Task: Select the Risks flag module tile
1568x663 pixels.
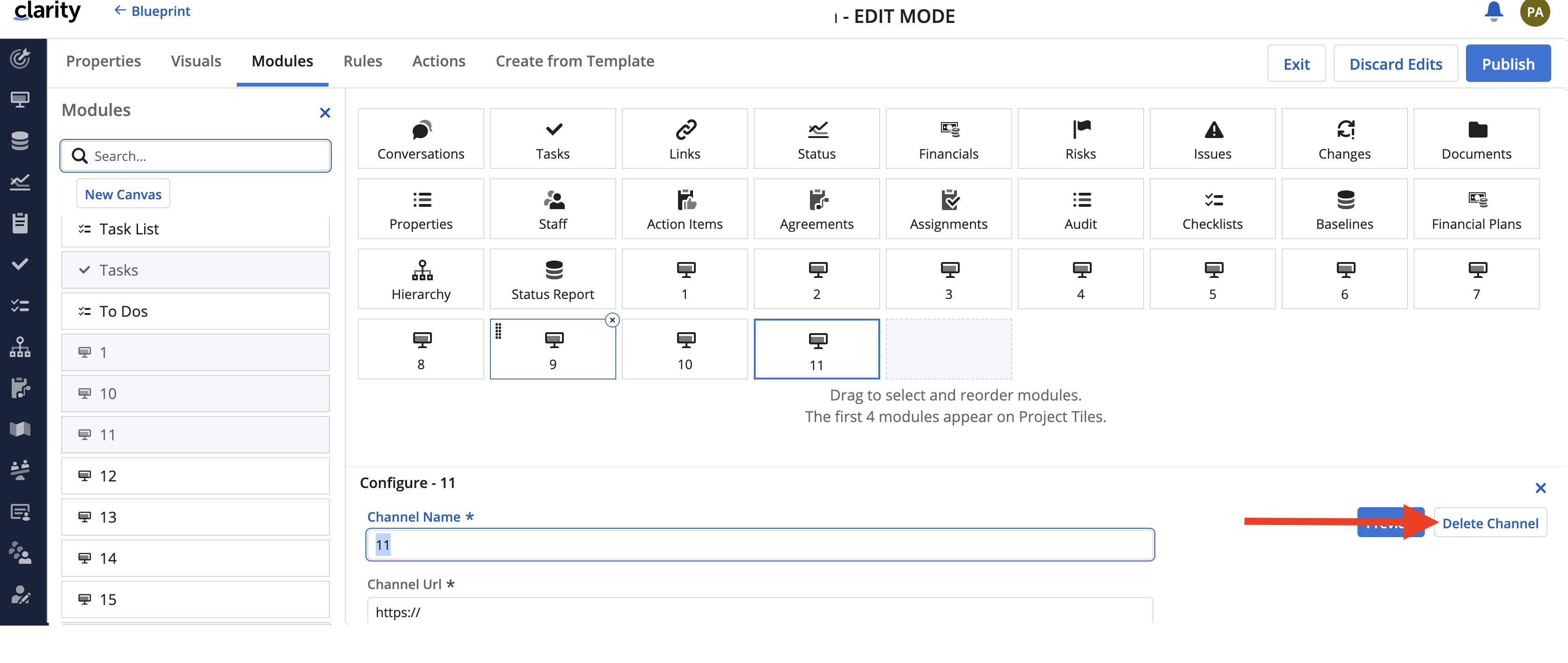Action: pos(1080,139)
